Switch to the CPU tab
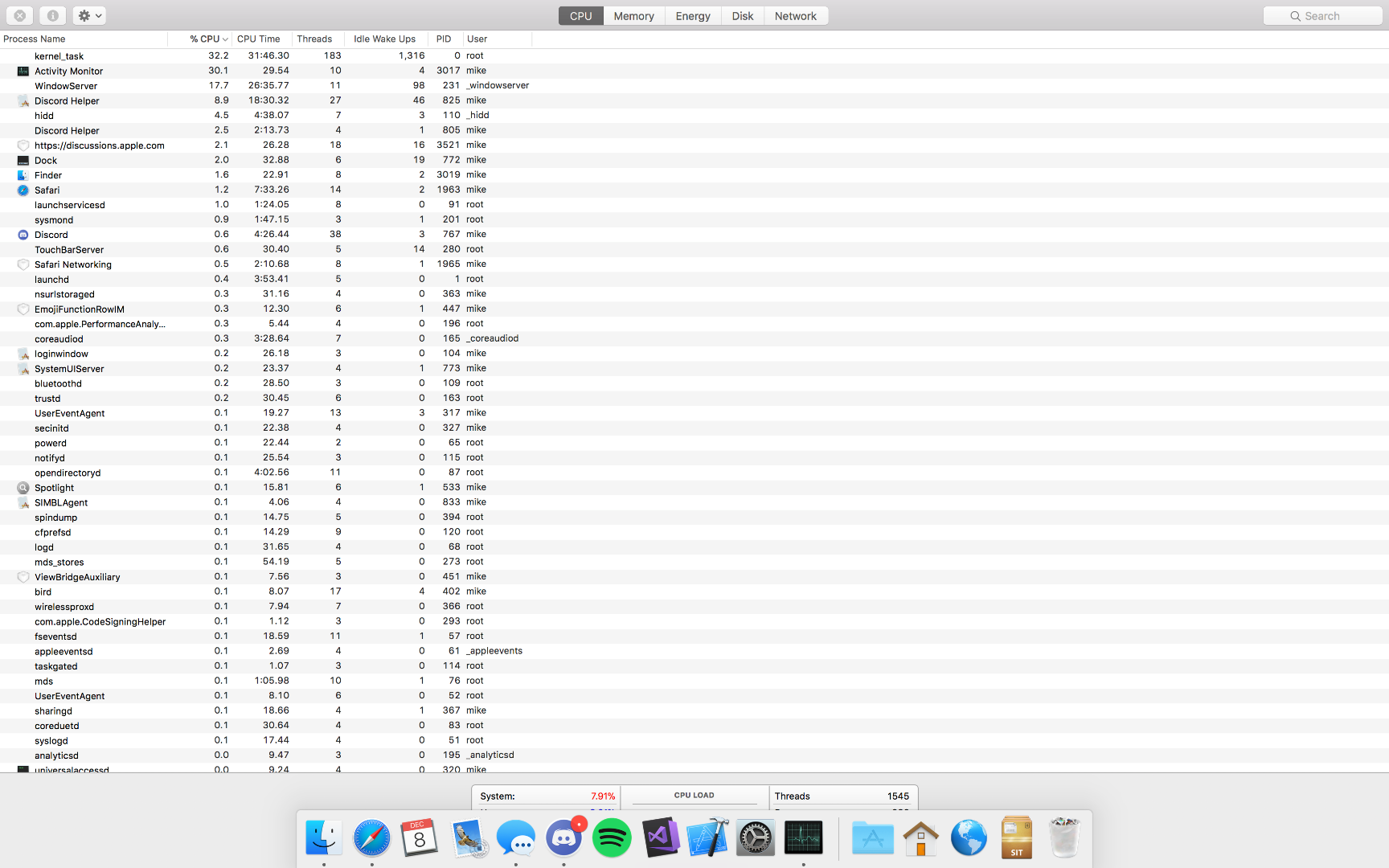Screen dimensions: 1389x868 point(581,16)
